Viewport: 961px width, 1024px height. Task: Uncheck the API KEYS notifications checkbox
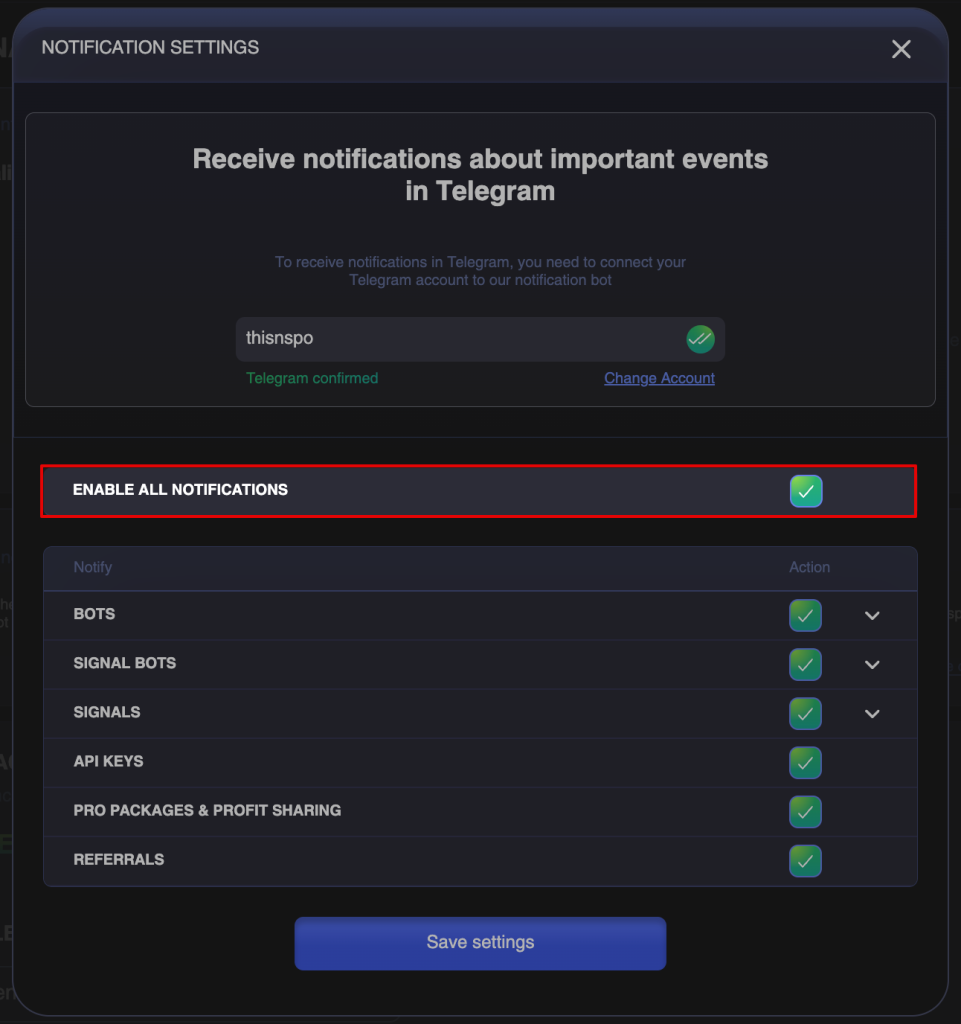coord(805,762)
